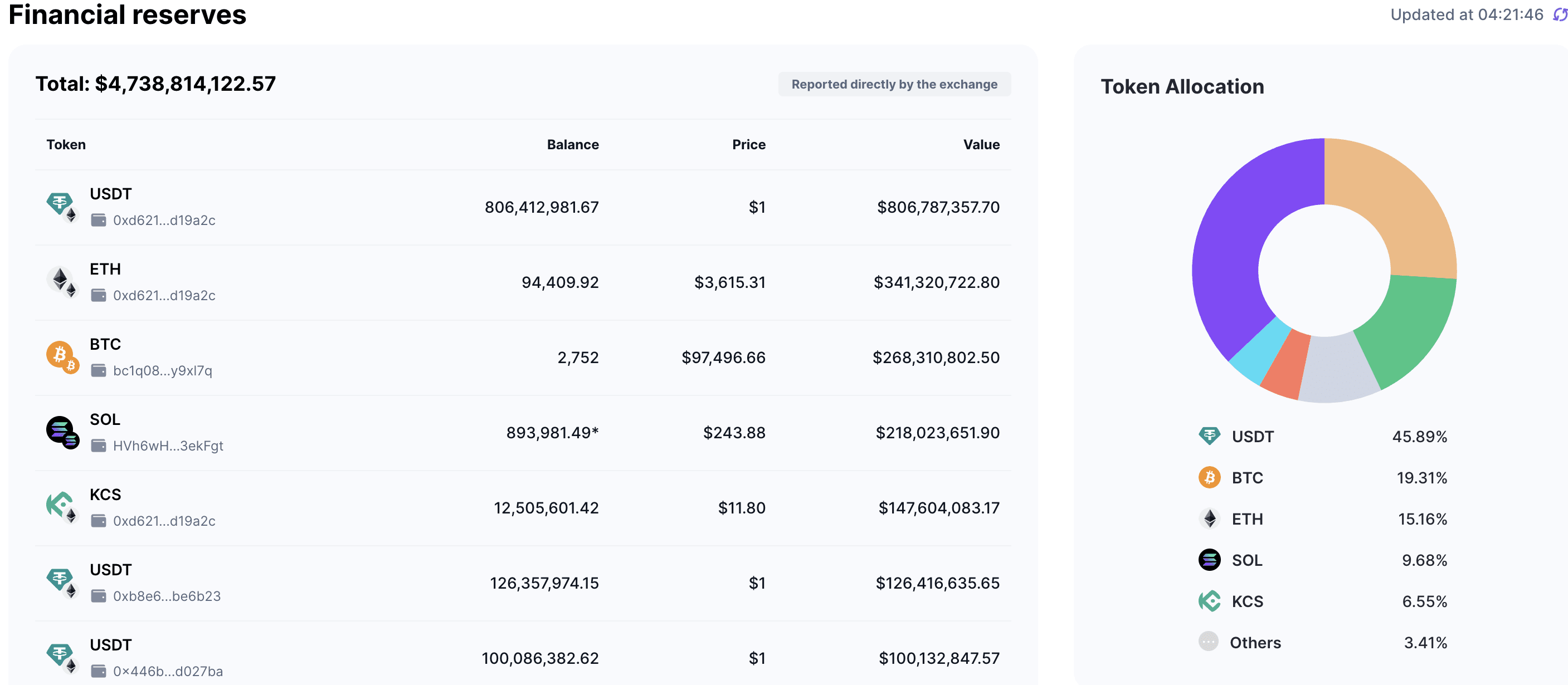The height and width of the screenshot is (685, 1568).
Task: Click the Others ellipsis icon in the legend
Action: click(x=1208, y=641)
